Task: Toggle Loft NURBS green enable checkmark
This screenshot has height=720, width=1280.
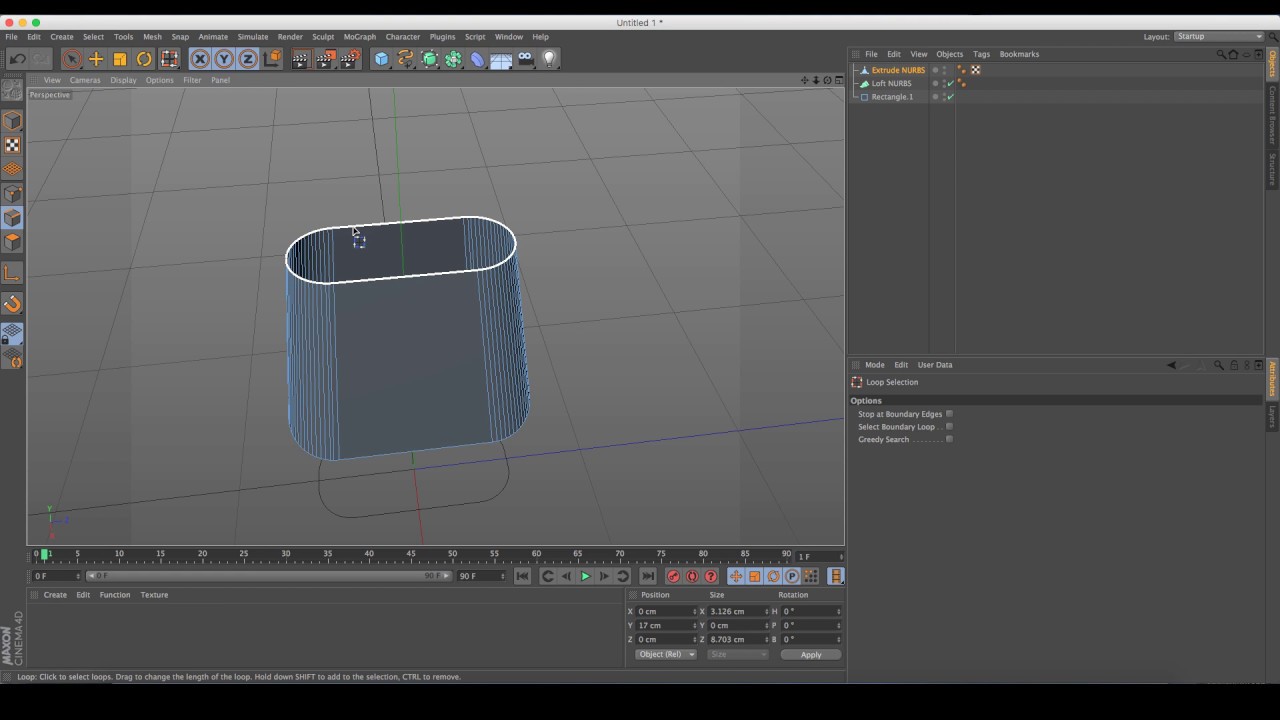Action: [950, 84]
